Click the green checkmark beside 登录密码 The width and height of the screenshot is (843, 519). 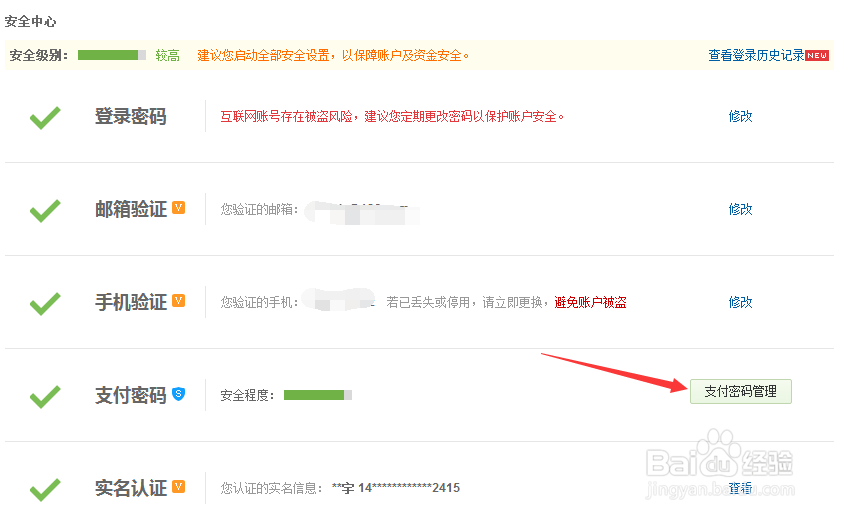coord(45,118)
